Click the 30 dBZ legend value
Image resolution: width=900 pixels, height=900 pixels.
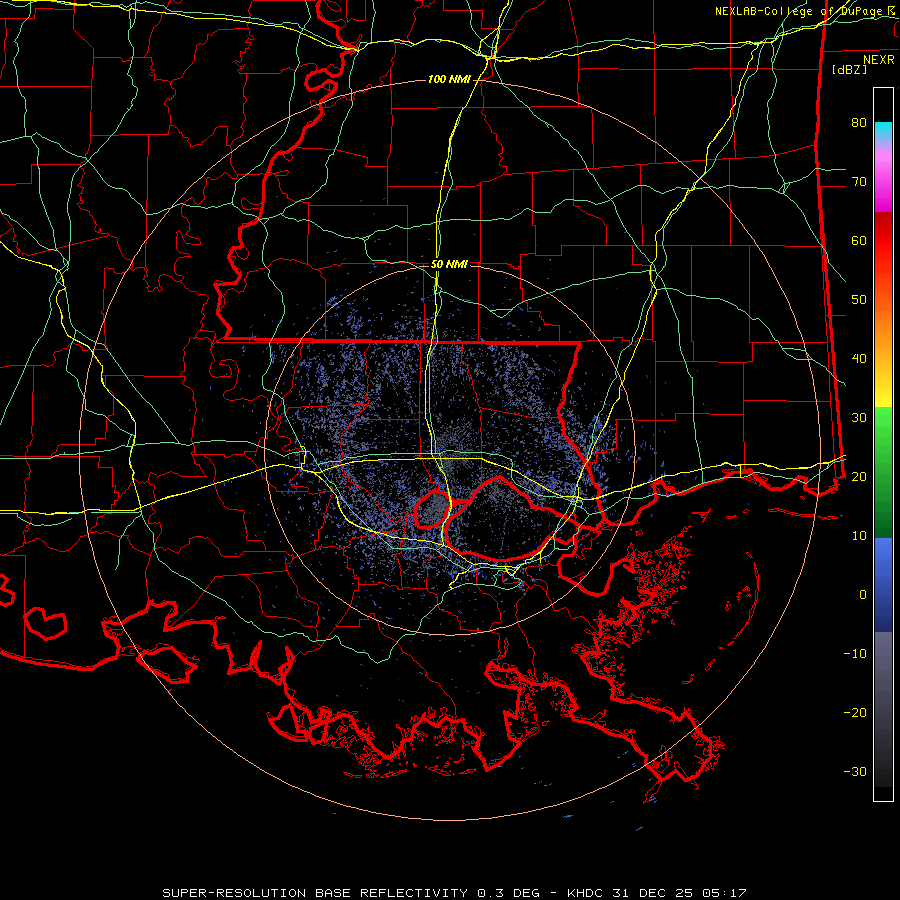click(859, 418)
